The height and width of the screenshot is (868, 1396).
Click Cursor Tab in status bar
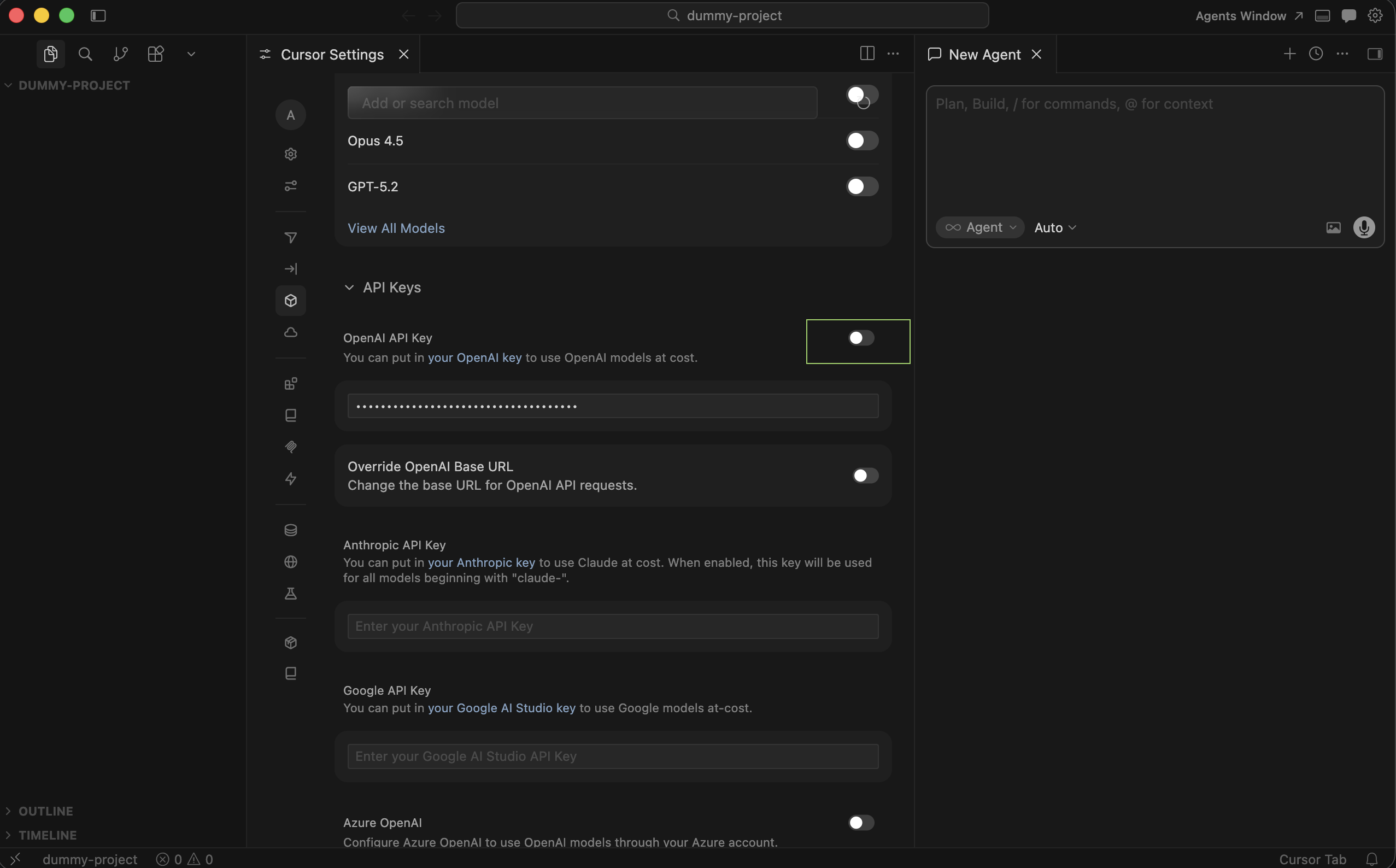click(1312, 859)
